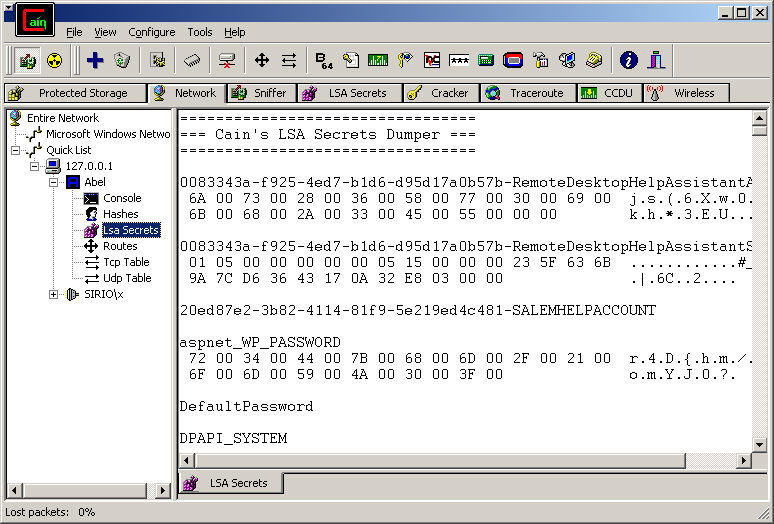Image resolution: width=774 pixels, height=524 pixels.
Task: Toggle the Start/Stop Sniffer toolbar icon
Action: (27, 61)
